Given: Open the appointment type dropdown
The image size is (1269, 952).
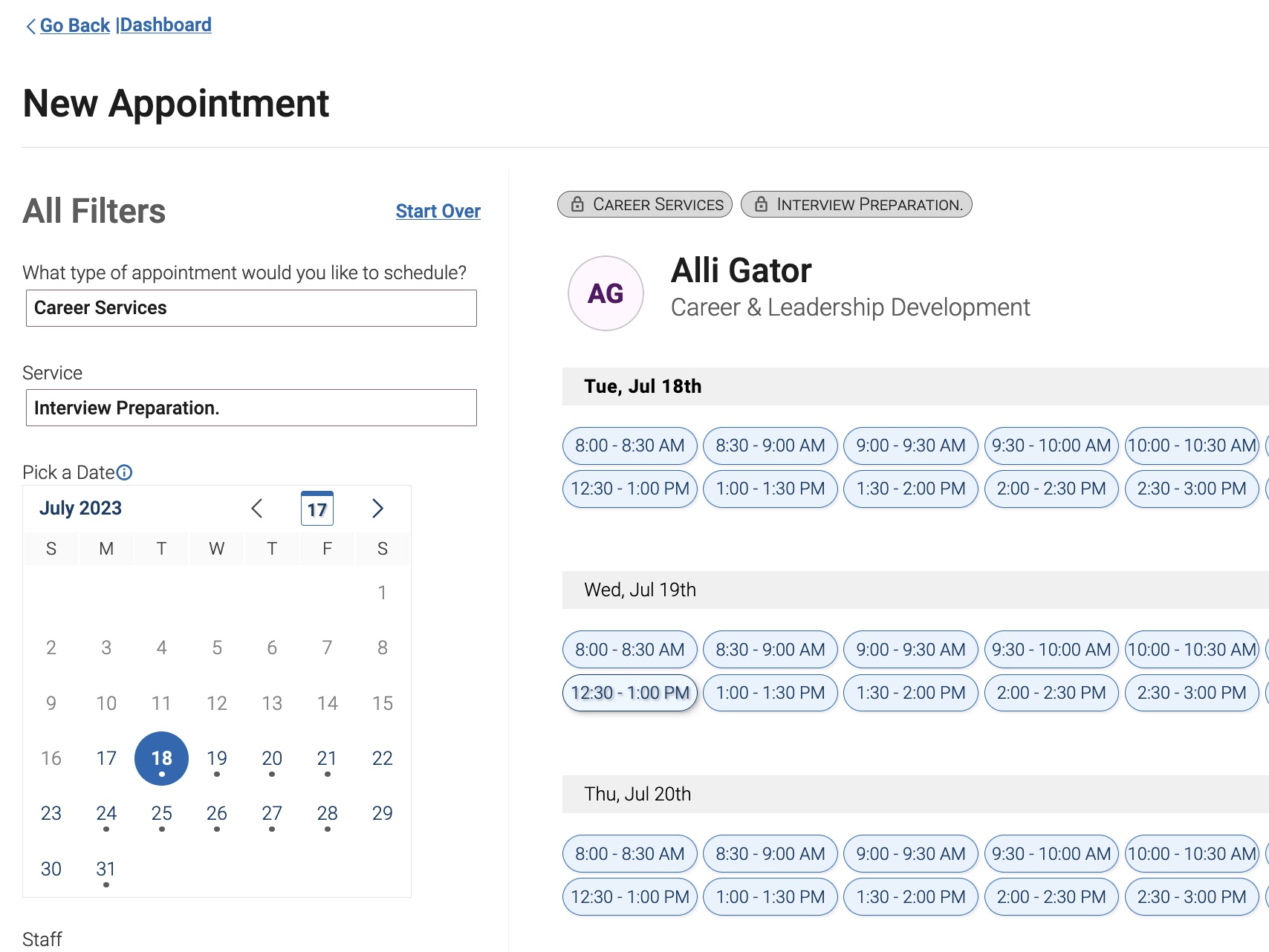Looking at the screenshot, I should click(x=251, y=308).
